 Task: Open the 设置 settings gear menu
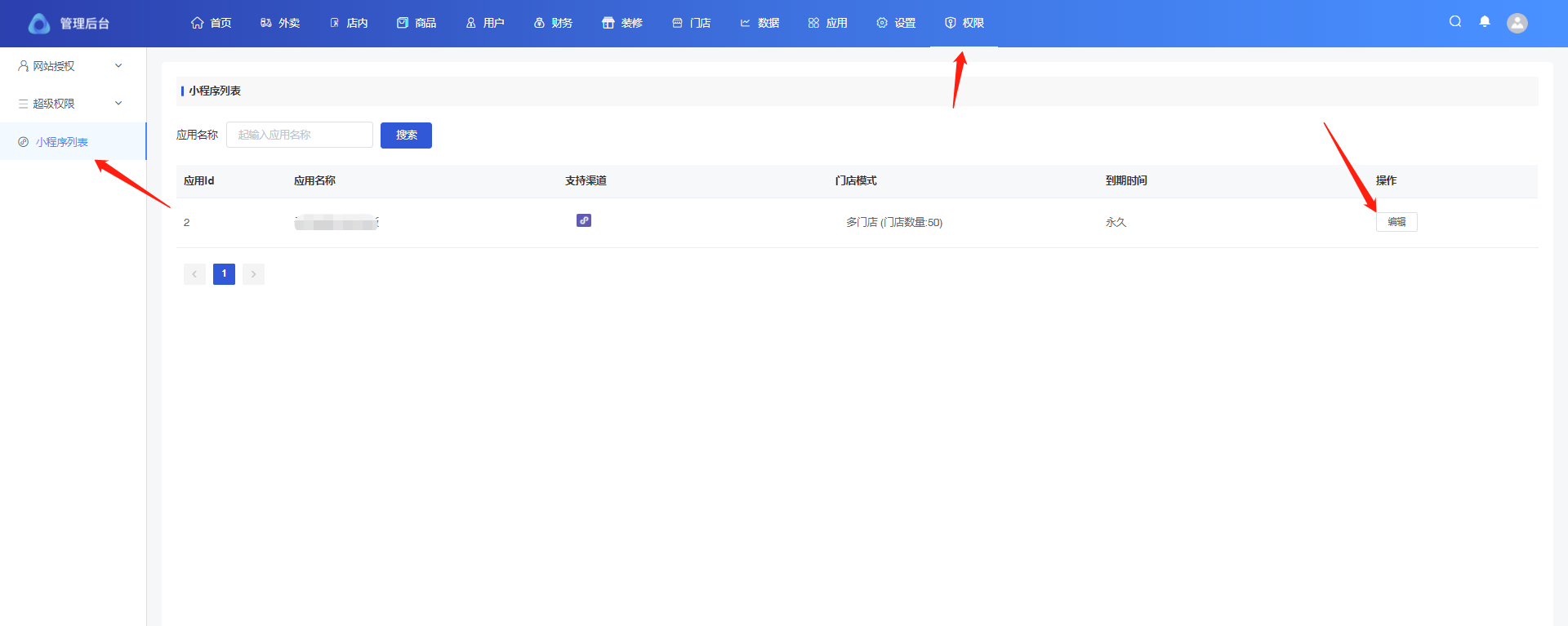[896, 23]
